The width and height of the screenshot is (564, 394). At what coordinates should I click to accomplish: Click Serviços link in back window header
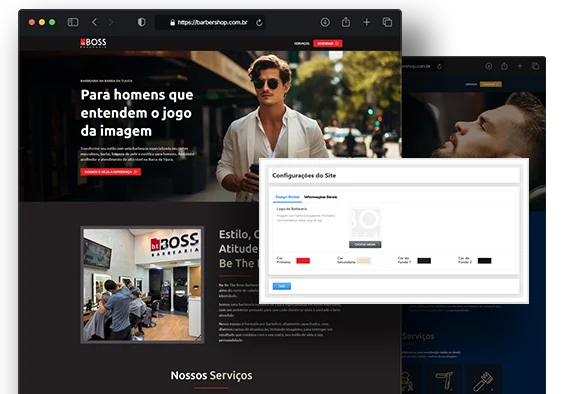click(x=471, y=85)
